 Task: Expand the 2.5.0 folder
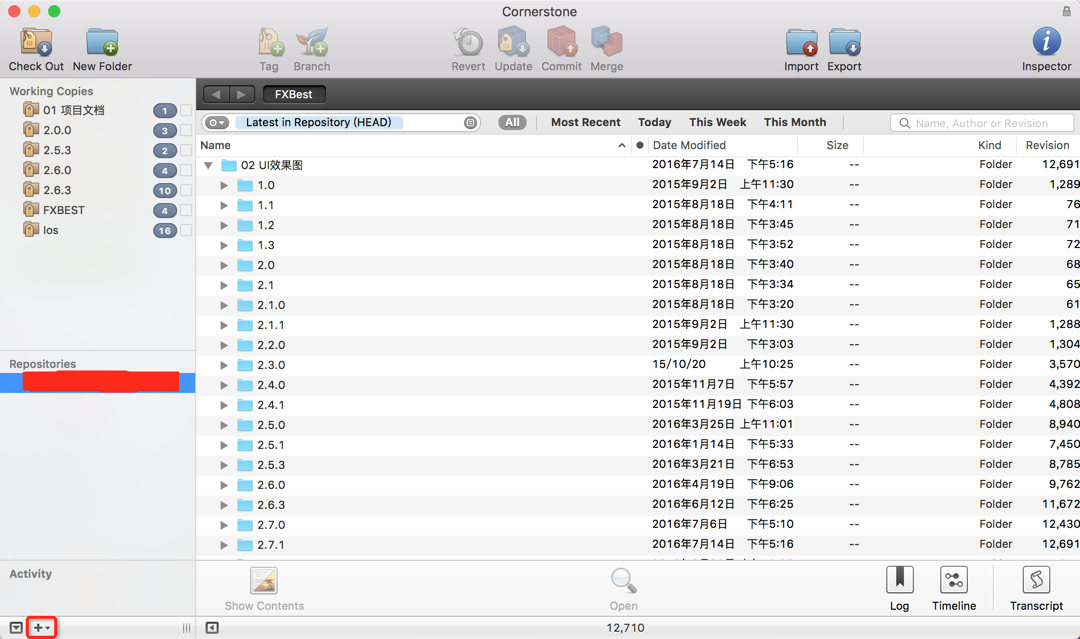tap(224, 425)
